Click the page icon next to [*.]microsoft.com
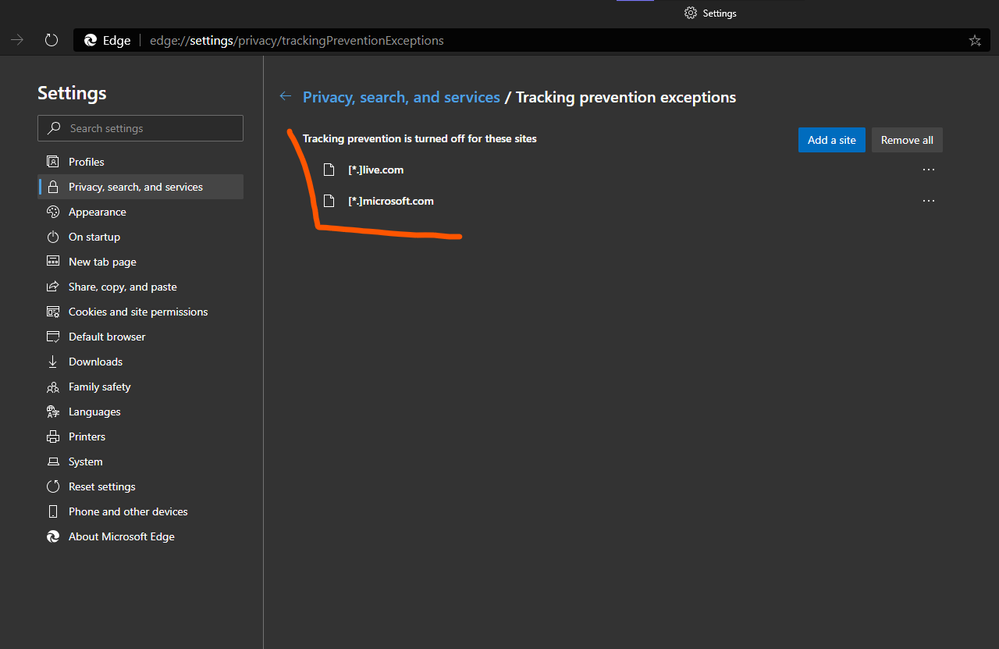Screen dimensions: 999x649 329,201
